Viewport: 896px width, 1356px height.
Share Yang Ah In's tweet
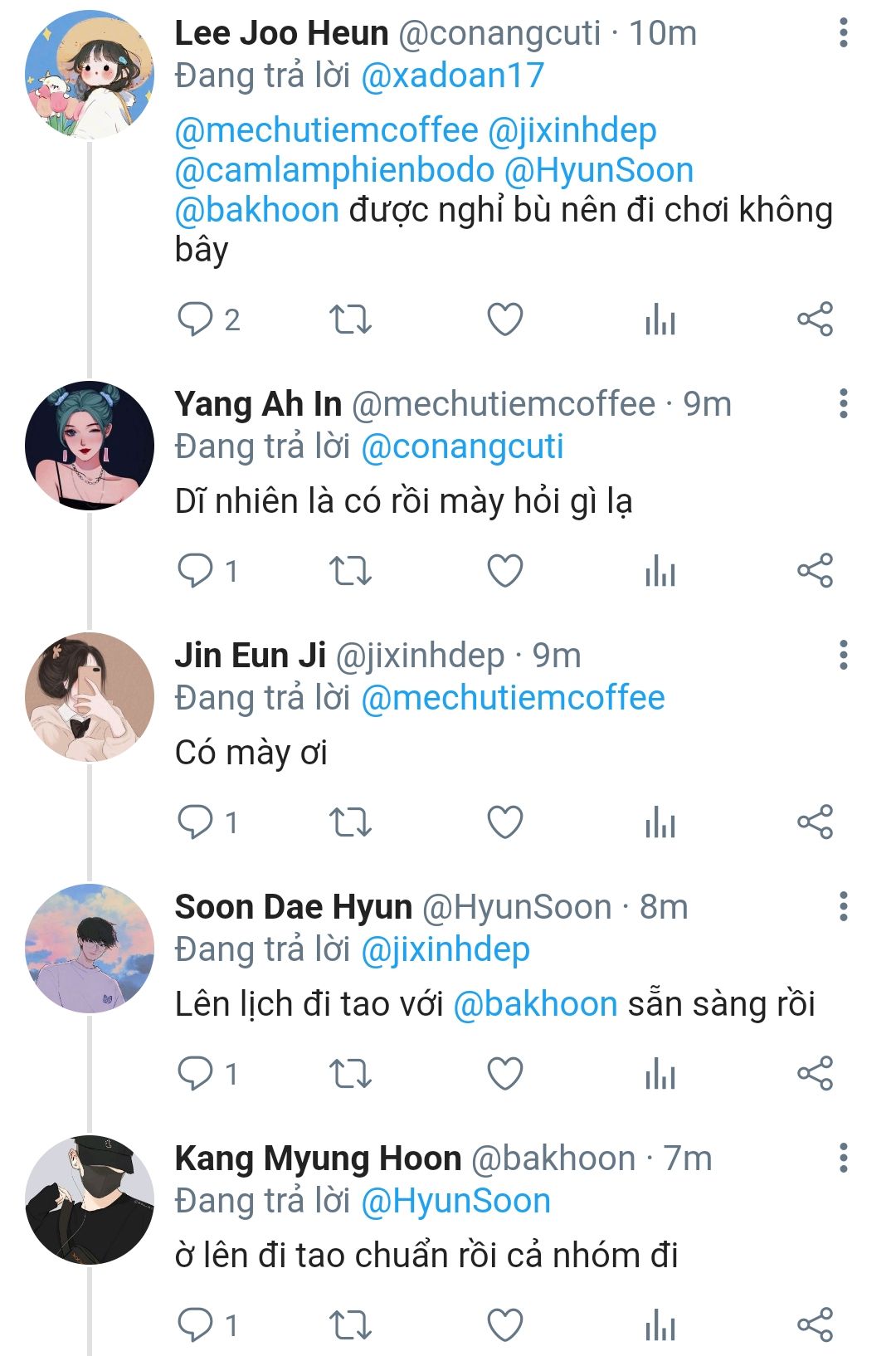(815, 571)
